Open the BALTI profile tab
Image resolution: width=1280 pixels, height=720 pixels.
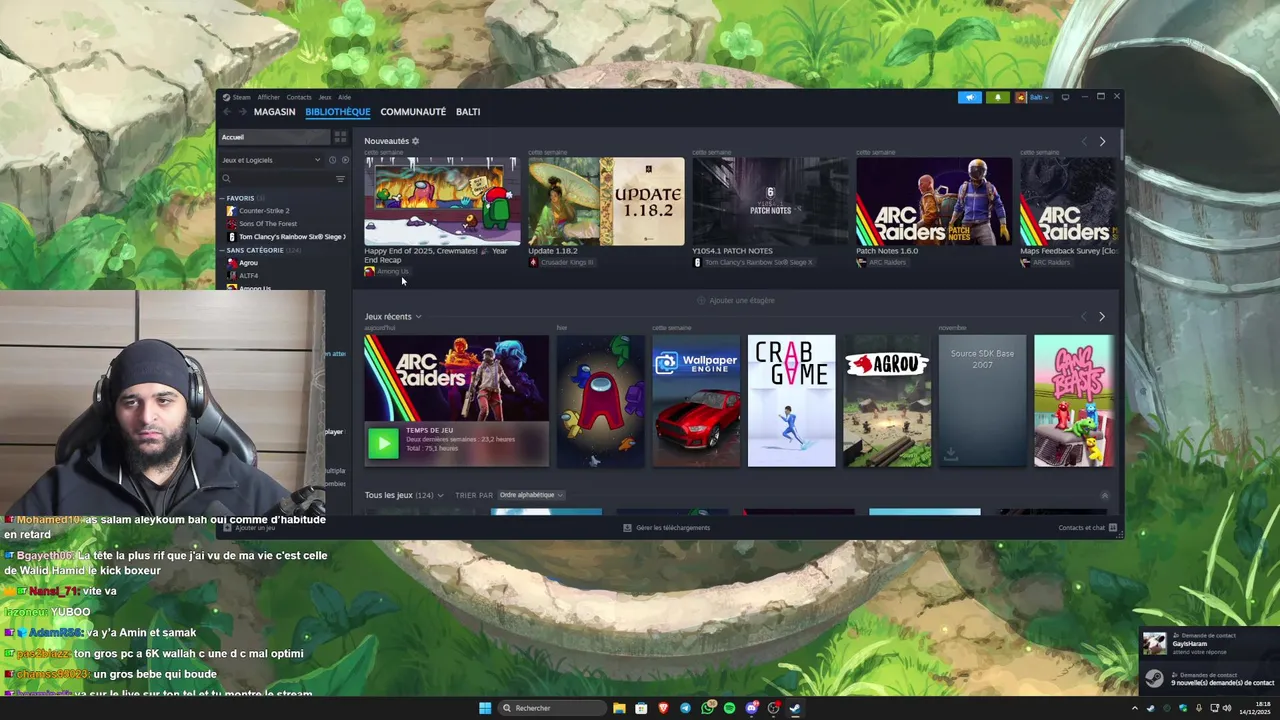(468, 112)
